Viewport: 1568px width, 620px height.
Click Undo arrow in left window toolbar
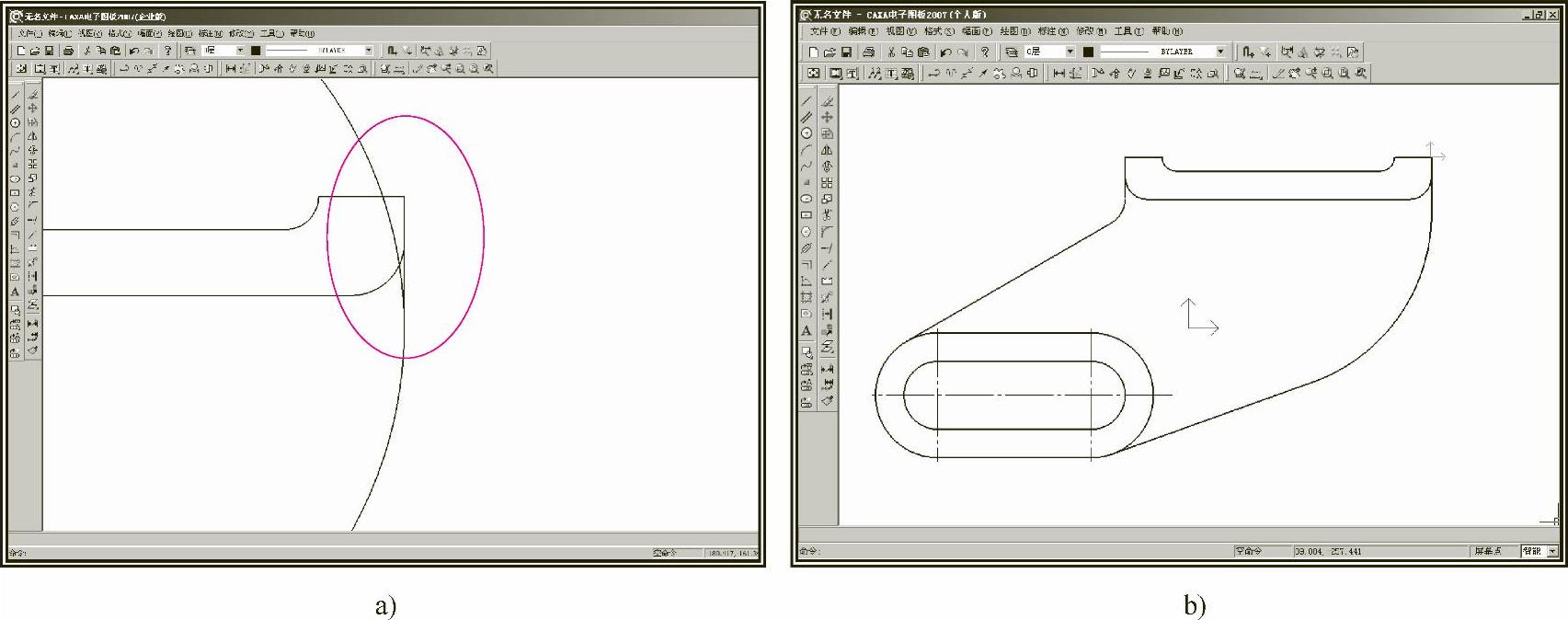pyautogui.click(x=134, y=51)
